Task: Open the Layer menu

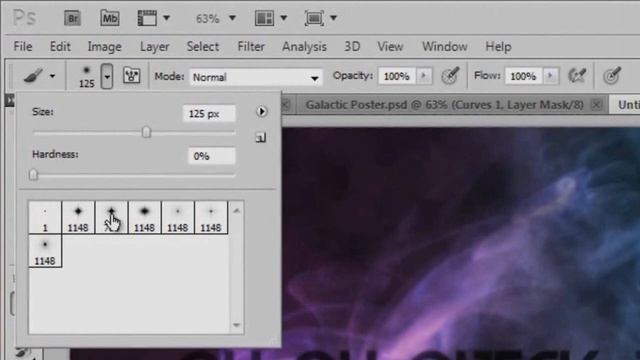Action: 154,47
